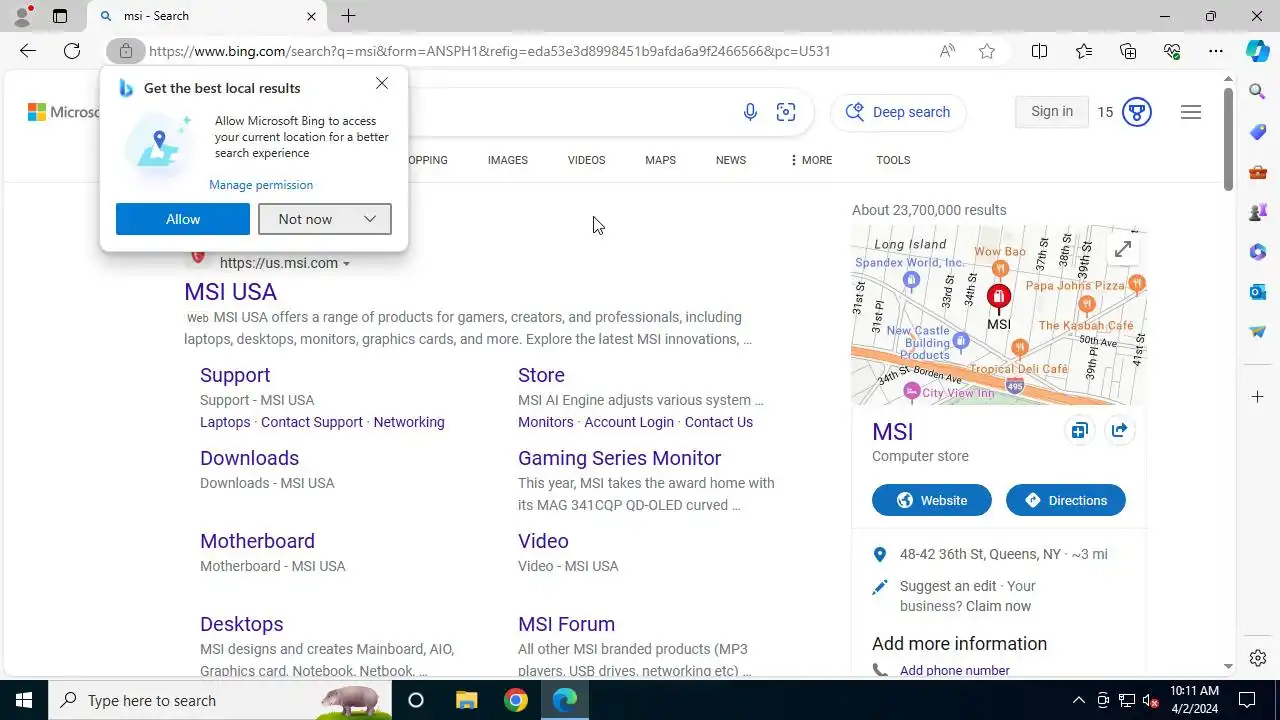
Task: Expand us.msi.com URL dropdown arrow
Action: pos(346,264)
